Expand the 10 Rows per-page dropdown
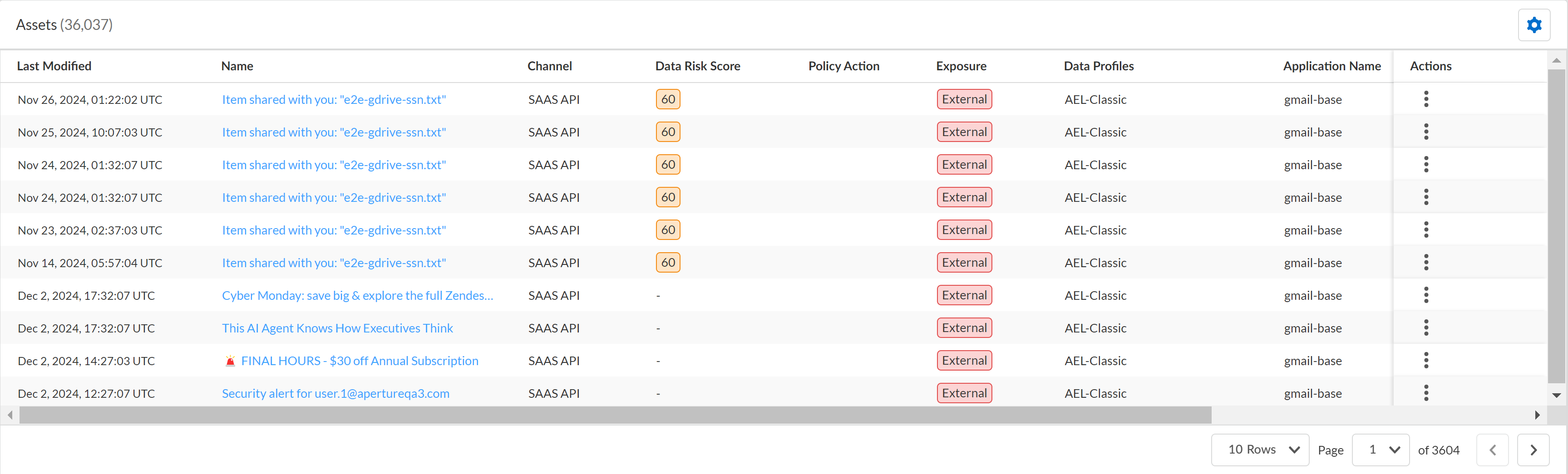This screenshot has width=1568, height=474. [1259, 450]
